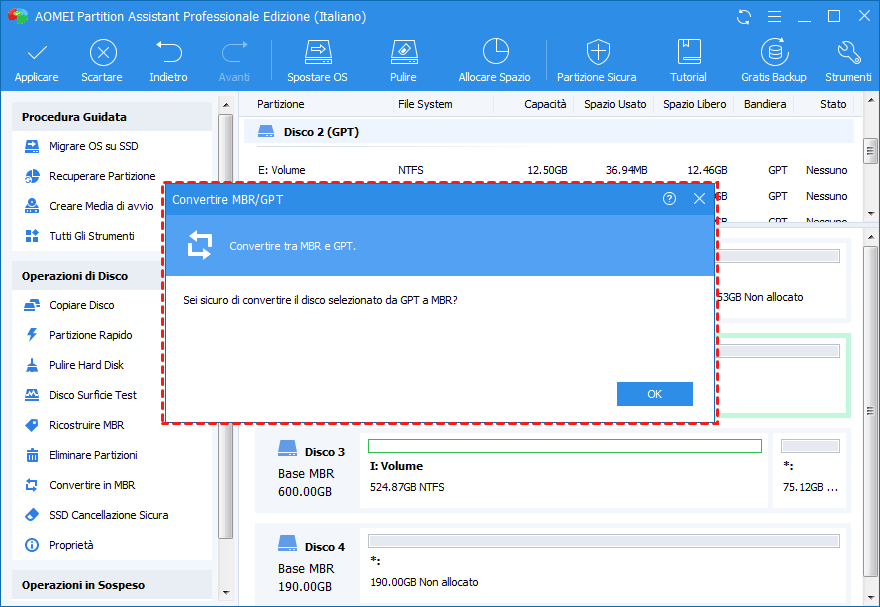Click OK to confirm GPT to MBR conversion

(654, 394)
